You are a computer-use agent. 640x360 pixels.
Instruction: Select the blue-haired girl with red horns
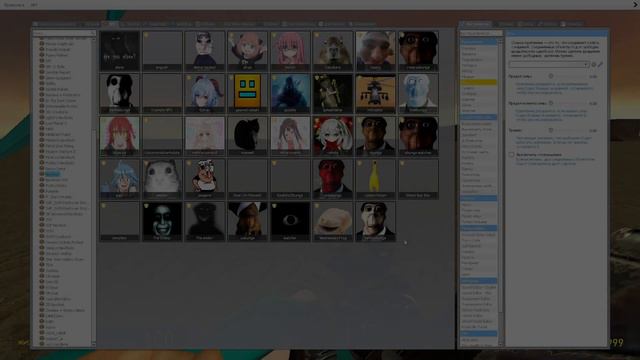204,93
